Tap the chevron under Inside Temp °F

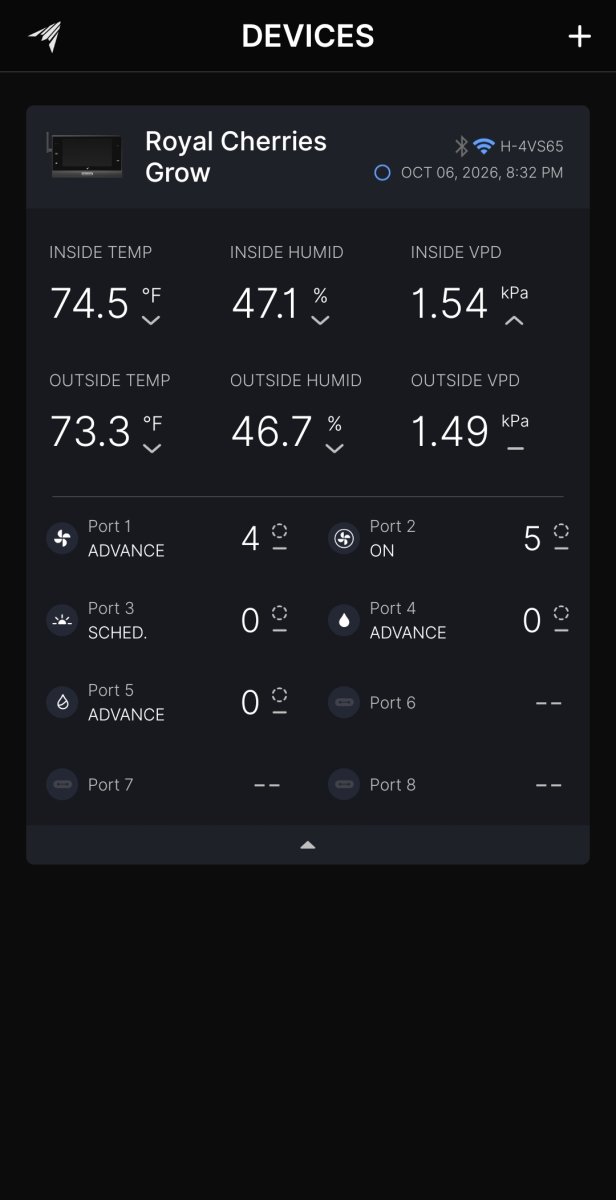151,321
